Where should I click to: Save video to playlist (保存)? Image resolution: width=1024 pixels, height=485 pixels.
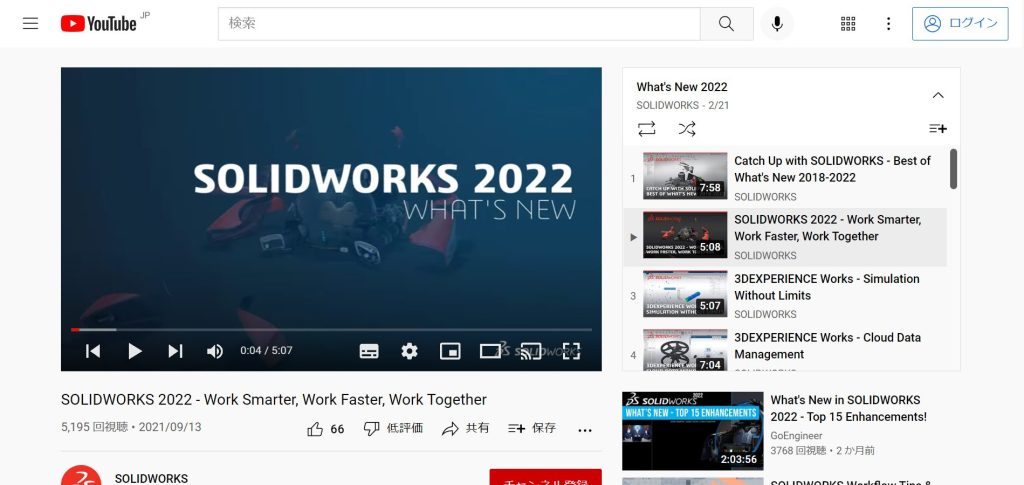click(x=532, y=428)
